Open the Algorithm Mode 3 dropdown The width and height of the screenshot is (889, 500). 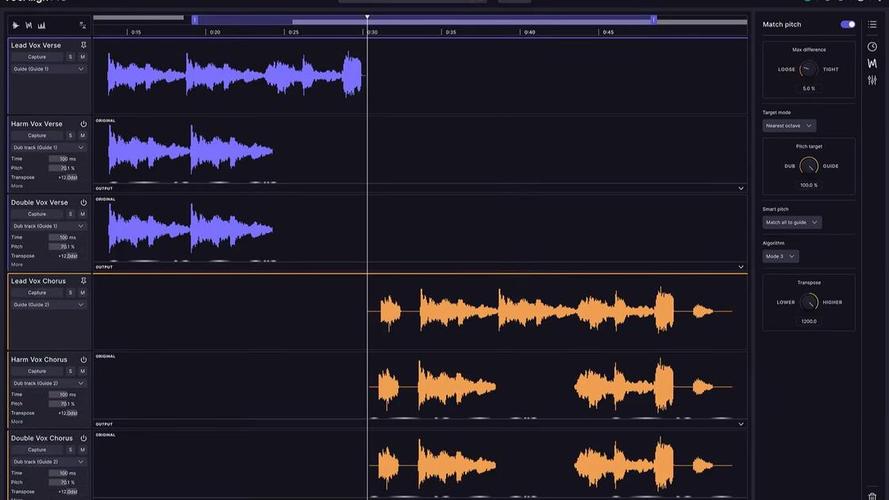[781, 256]
